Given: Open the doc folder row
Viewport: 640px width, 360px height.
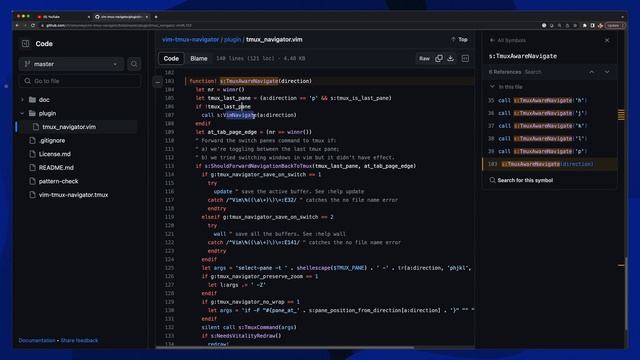Looking at the screenshot, I should pyautogui.click(x=78, y=100).
